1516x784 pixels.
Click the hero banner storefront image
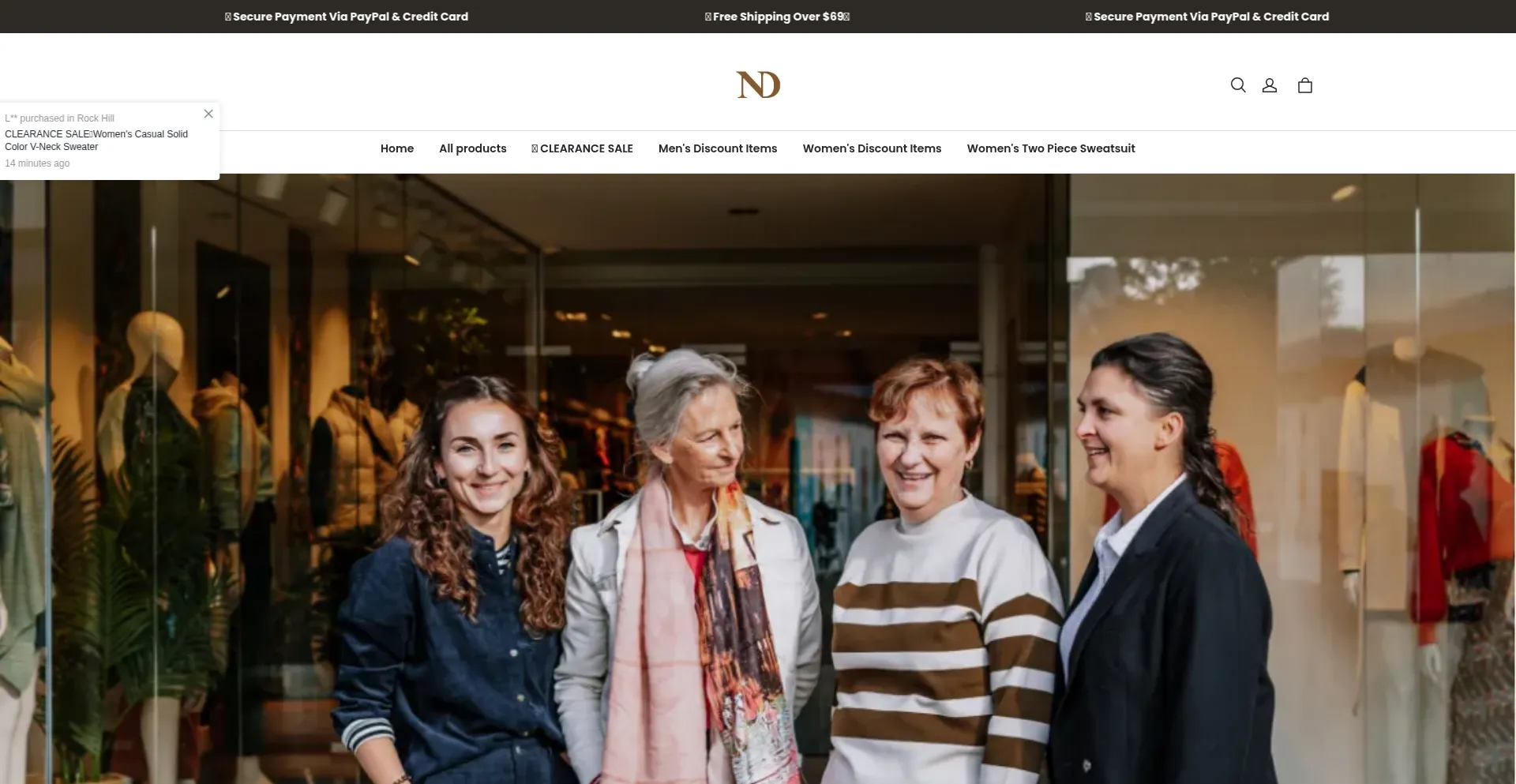(758, 478)
